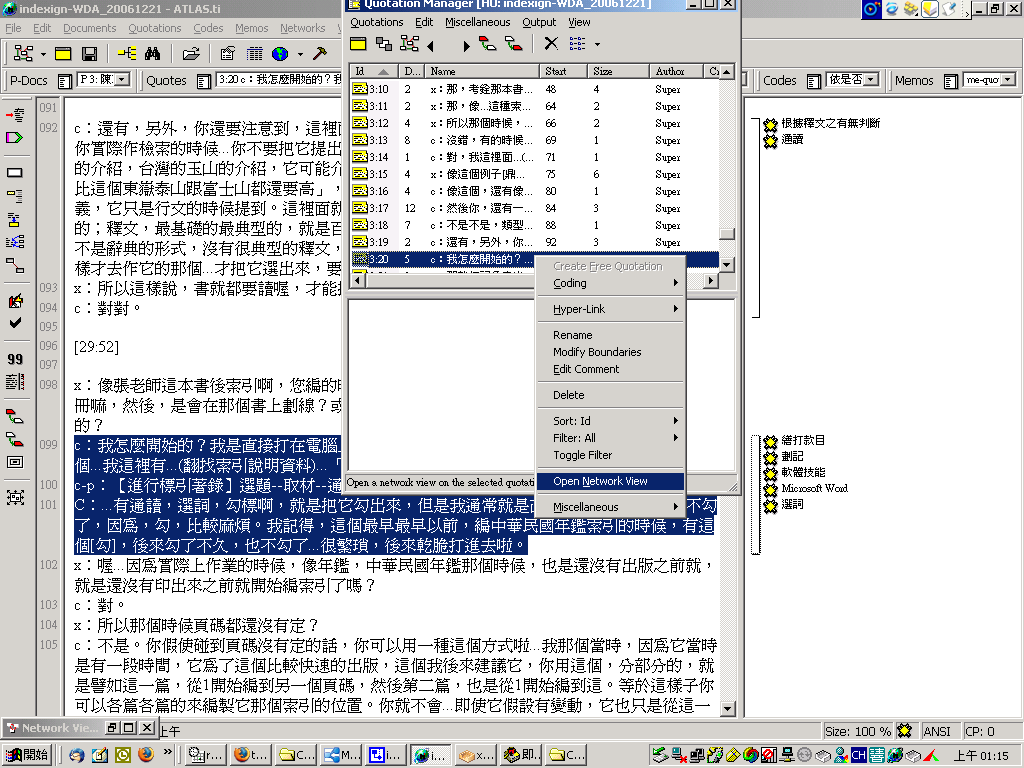The image size is (1024, 768).
Task: Select the 'Microsoft Word' code in margin
Action: pos(814,488)
